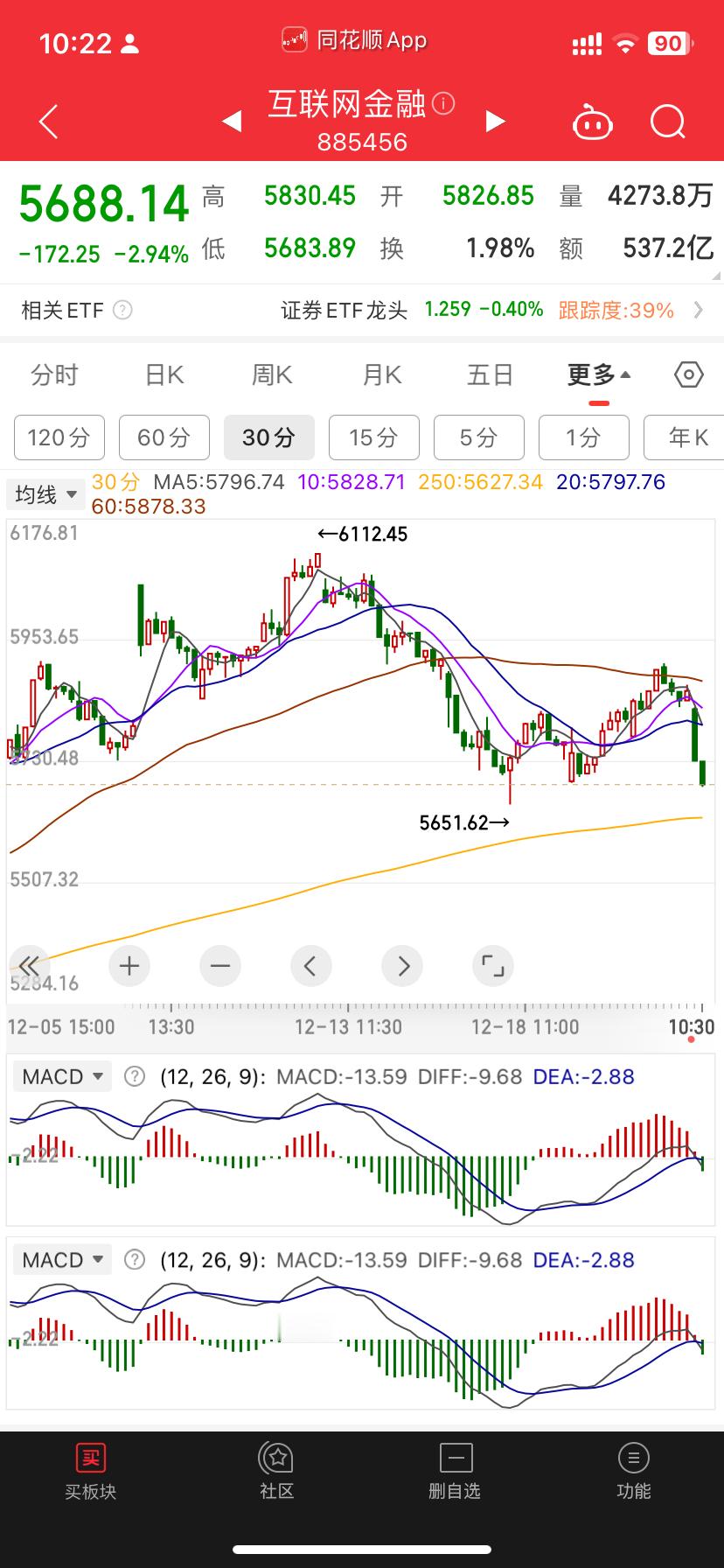This screenshot has height=1568, width=724.
Task: Switch to 周K tab
Action: [272, 375]
